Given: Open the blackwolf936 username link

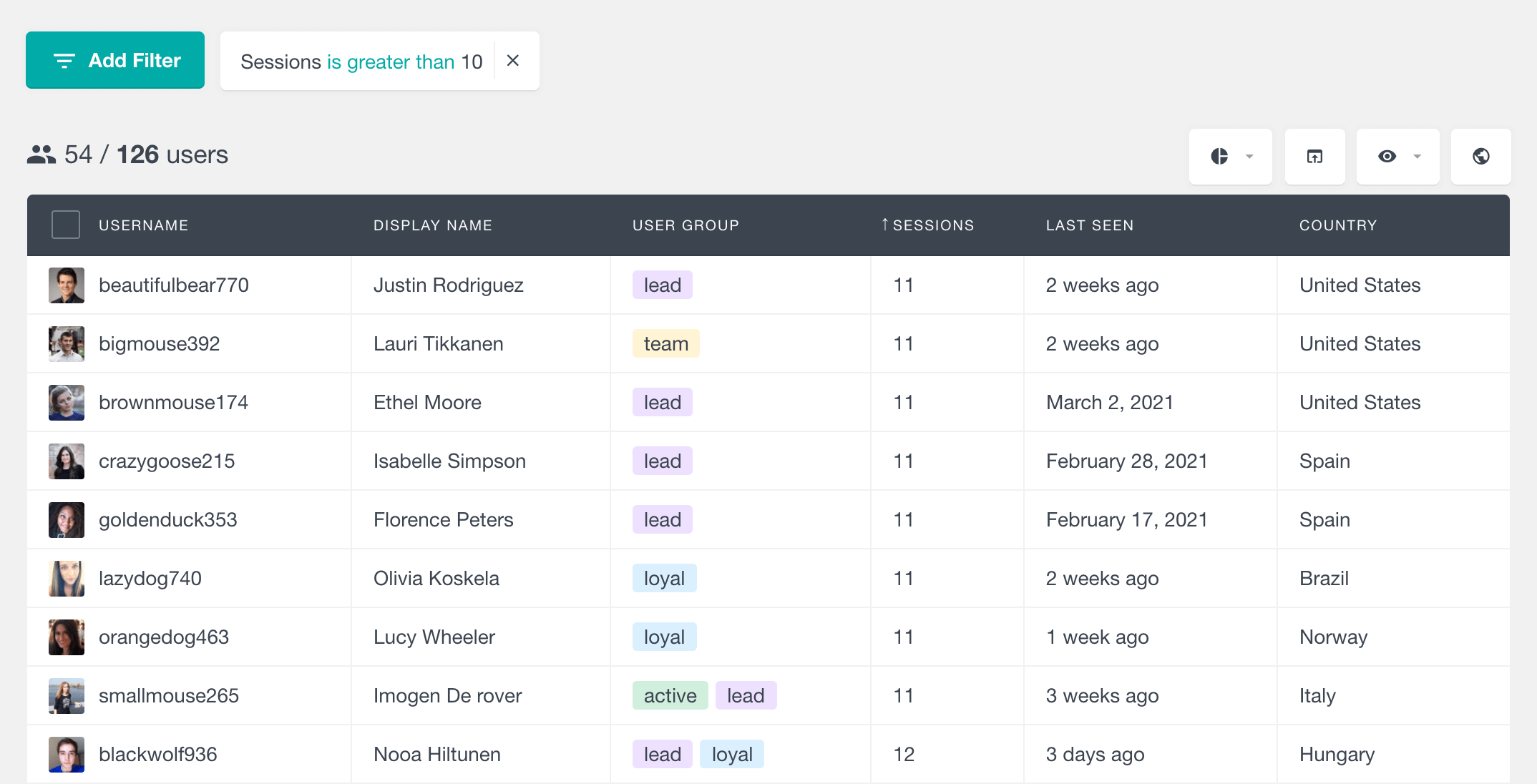Looking at the screenshot, I should (158, 755).
